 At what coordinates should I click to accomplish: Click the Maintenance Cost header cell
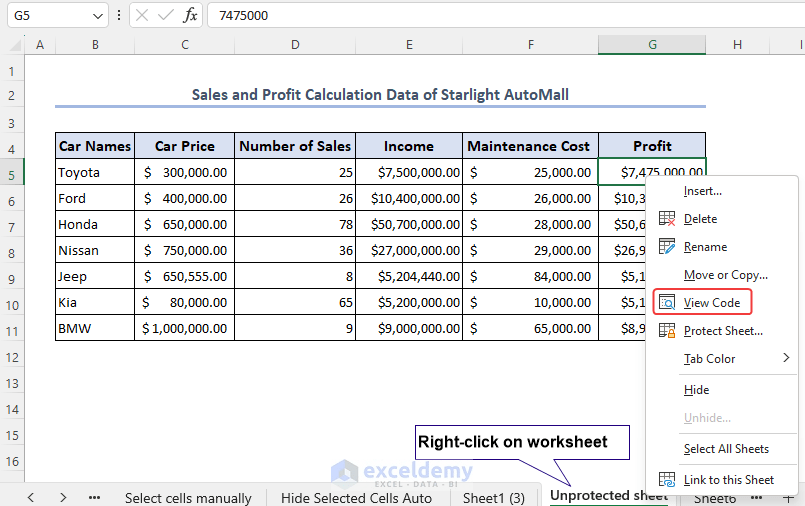pyautogui.click(x=530, y=146)
